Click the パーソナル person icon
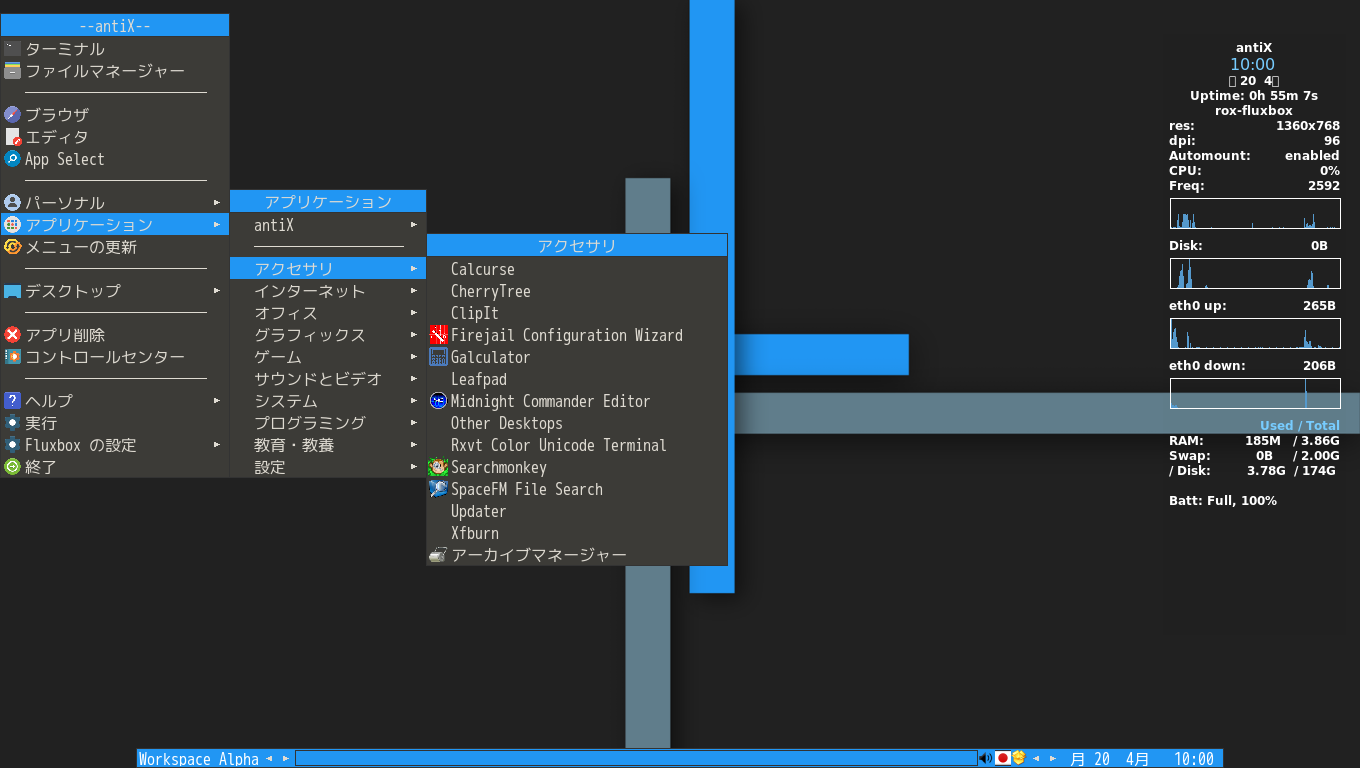Image resolution: width=1360 pixels, height=768 pixels. [x=12, y=203]
